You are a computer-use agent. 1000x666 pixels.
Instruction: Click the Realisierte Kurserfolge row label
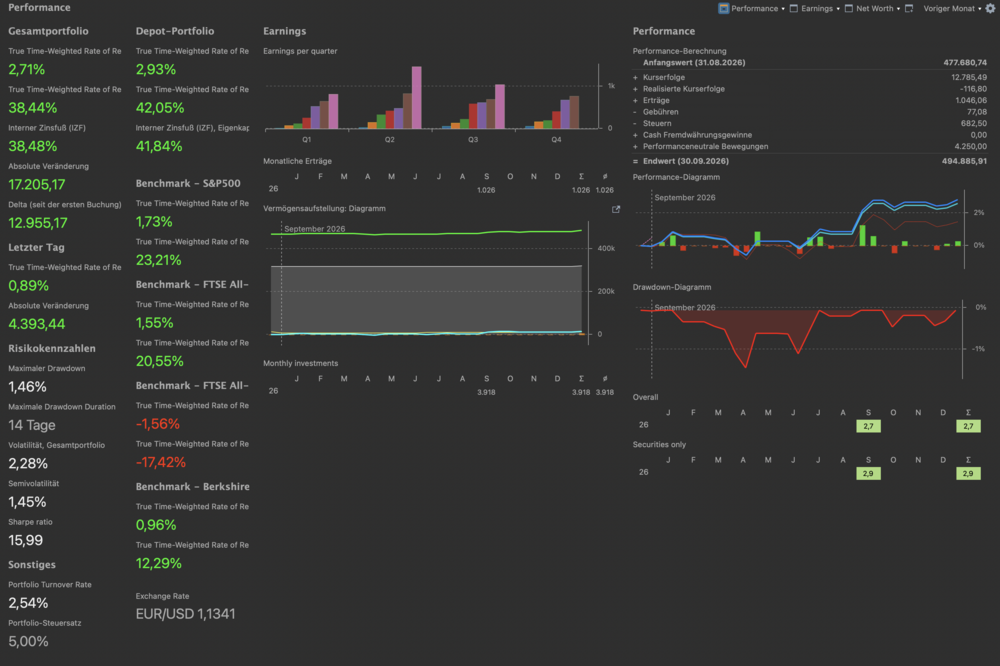click(684, 89)
